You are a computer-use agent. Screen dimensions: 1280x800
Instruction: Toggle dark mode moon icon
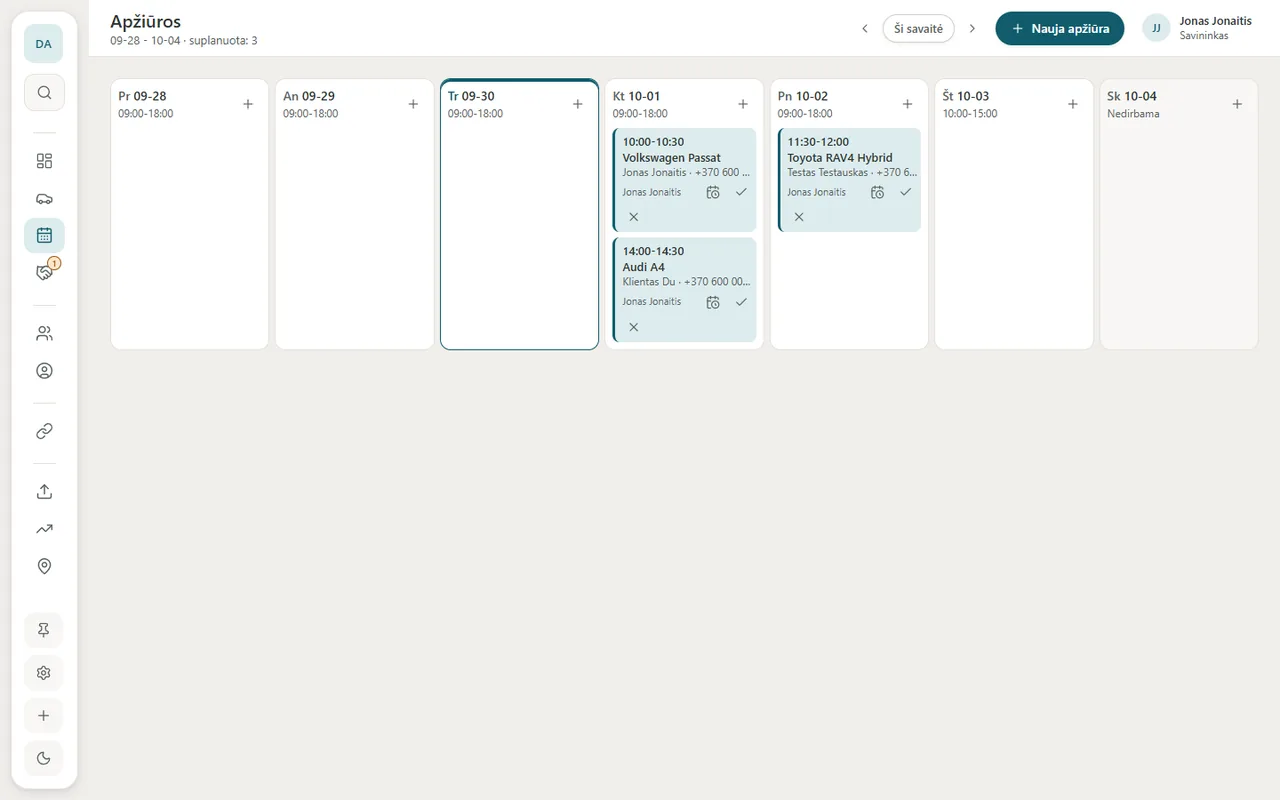pos(43,758)
